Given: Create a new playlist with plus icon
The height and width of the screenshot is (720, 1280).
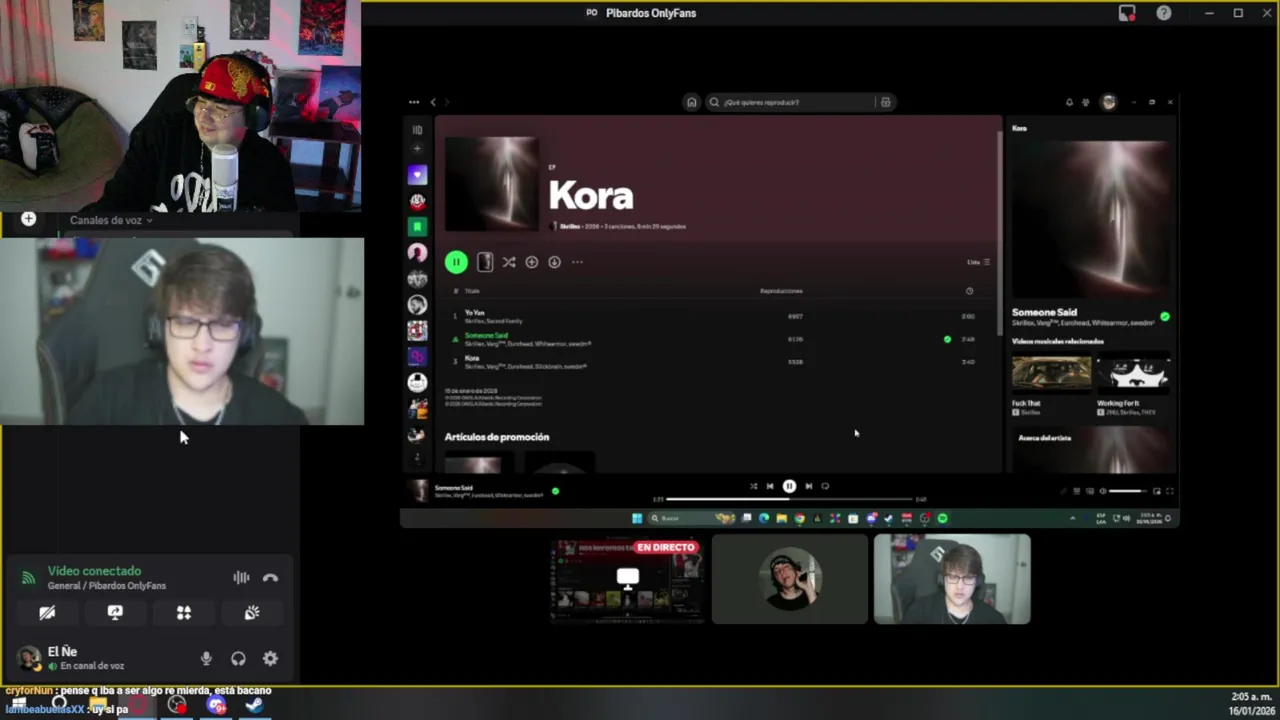Looking at the screenshot, I should tap(417, 149).
